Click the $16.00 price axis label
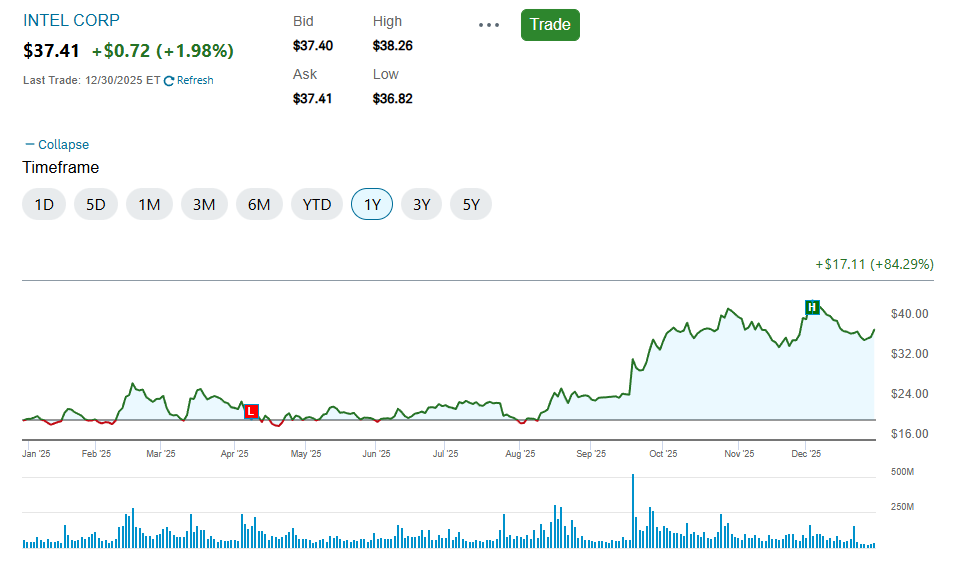This screenshot has height=571, width=964. (909, 433)
